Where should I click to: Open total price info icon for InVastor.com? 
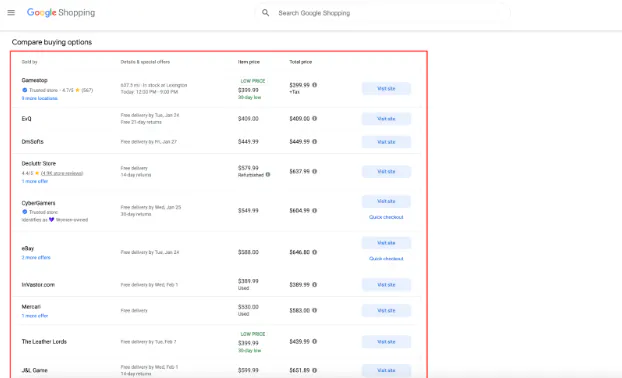point(315,285)
